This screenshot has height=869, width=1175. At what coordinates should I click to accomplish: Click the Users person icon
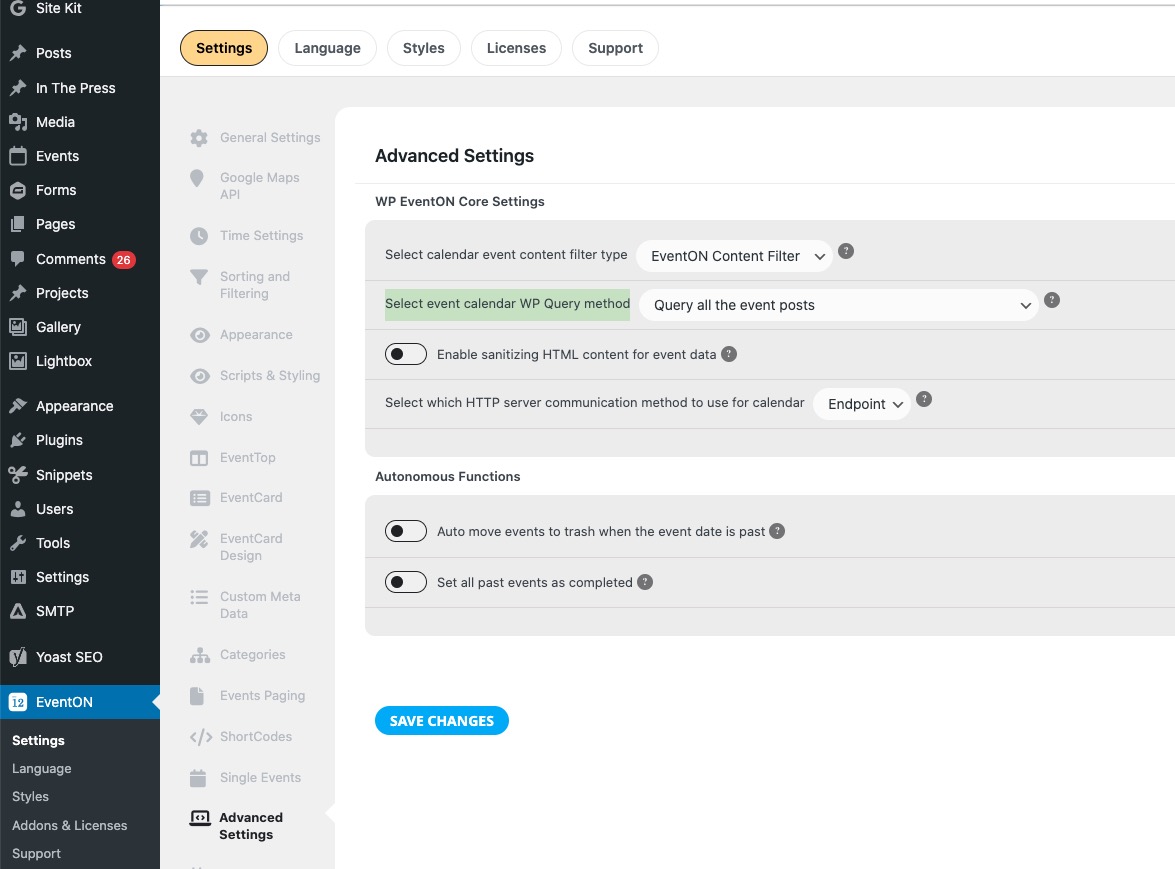pyautogui.click(x=18, y=509)
